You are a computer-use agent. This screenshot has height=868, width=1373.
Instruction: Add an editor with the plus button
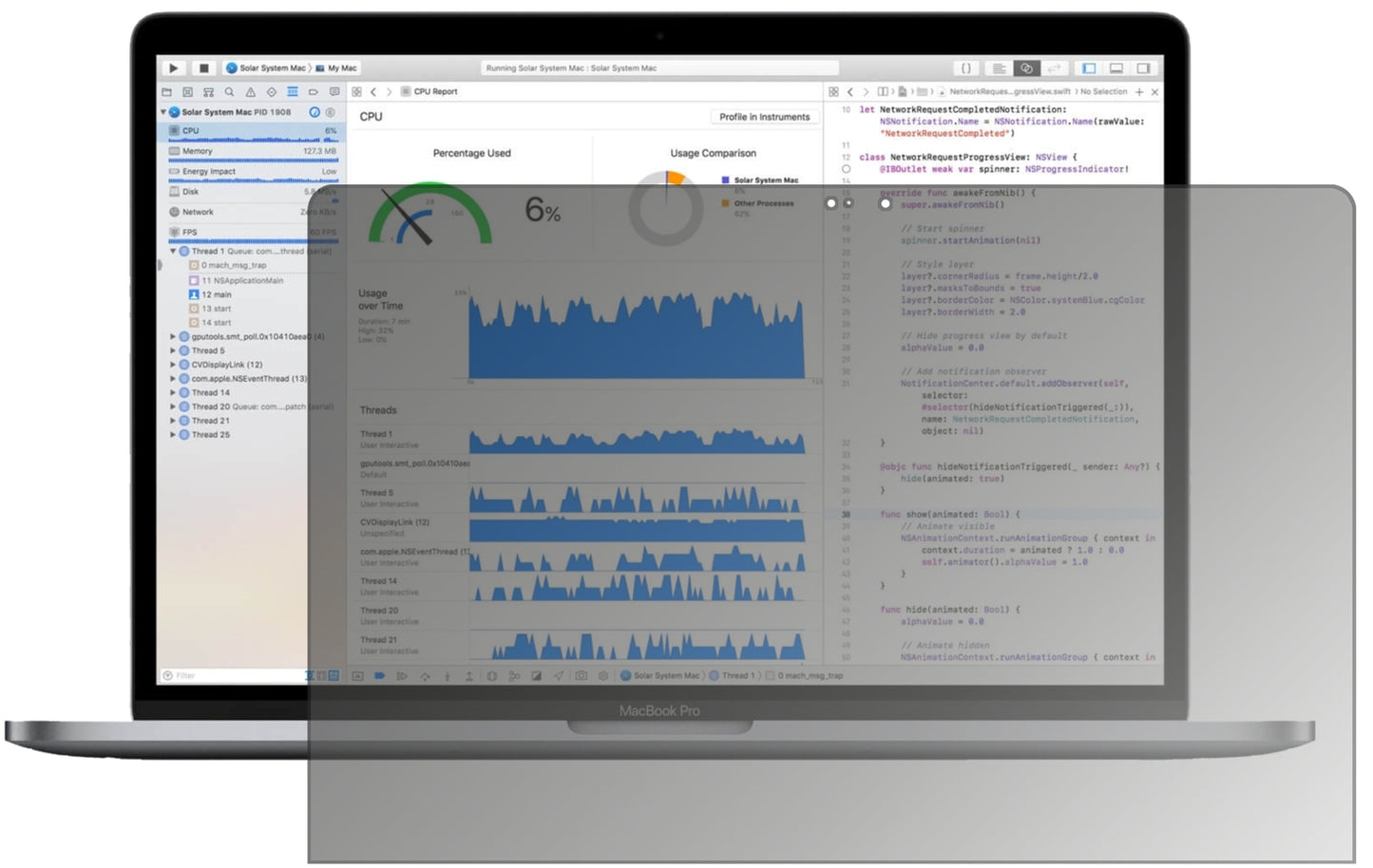[x=1139, y=92]
